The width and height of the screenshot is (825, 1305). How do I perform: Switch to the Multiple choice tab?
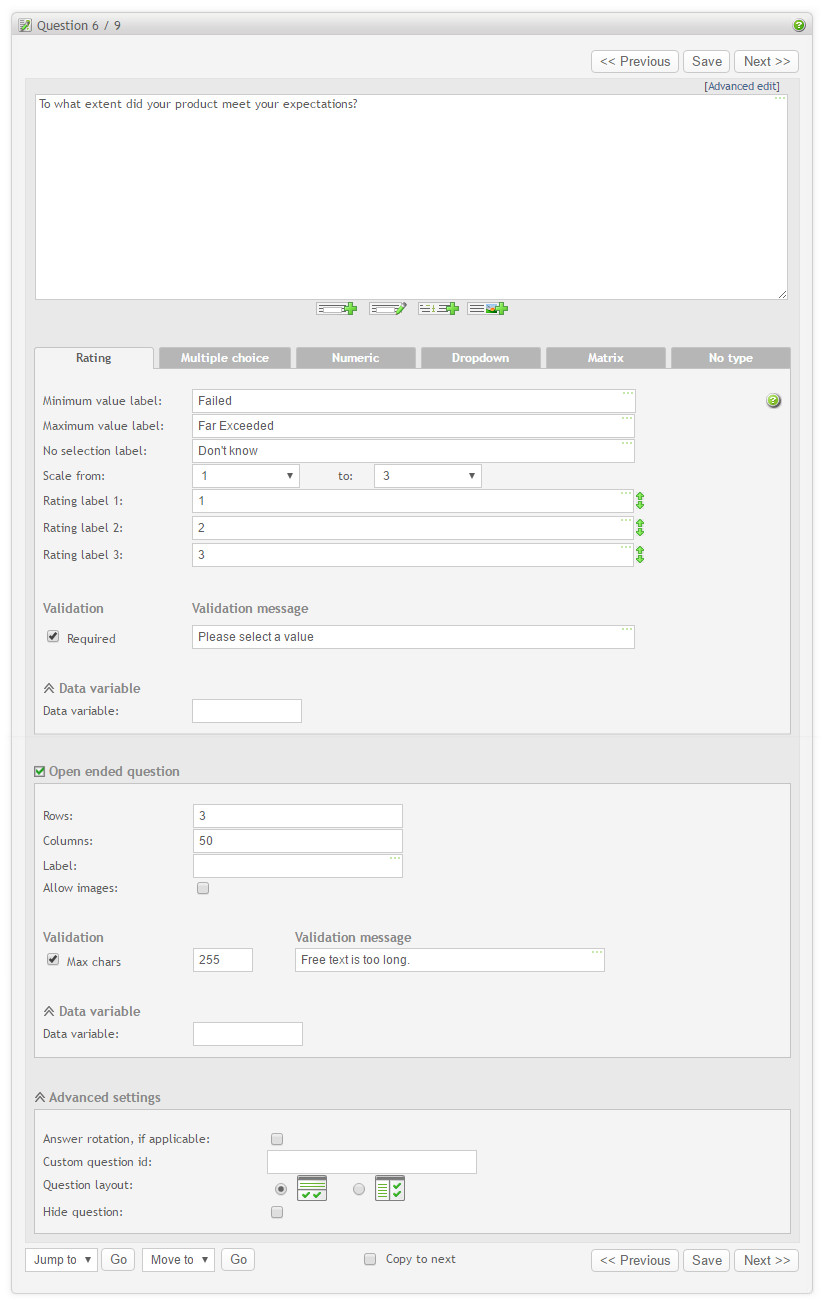click(x=224, y=358)
